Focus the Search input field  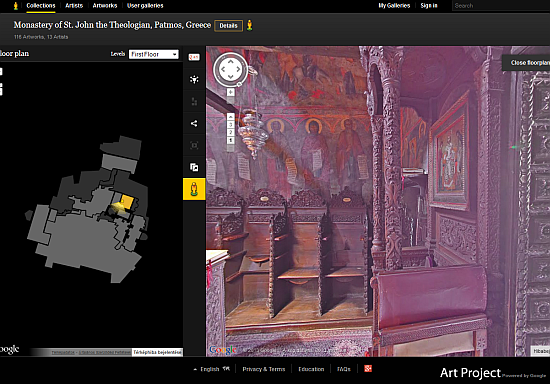[501, 6]
